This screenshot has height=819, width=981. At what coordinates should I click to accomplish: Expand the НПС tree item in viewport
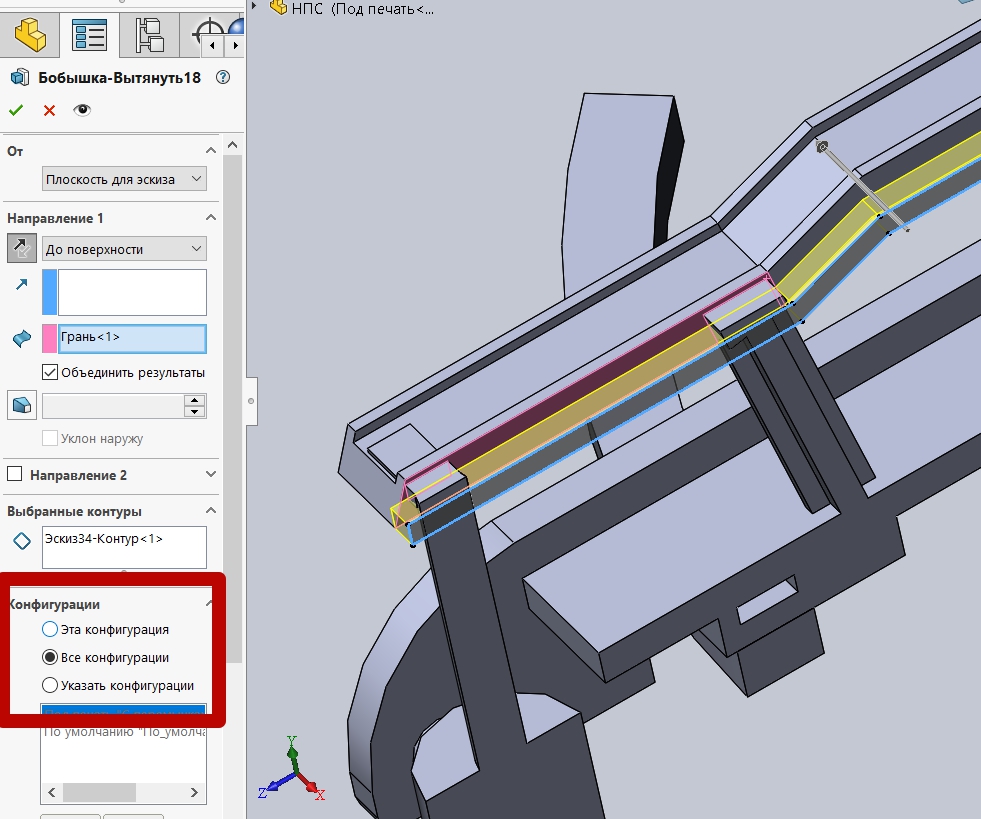tap(256, 8)
